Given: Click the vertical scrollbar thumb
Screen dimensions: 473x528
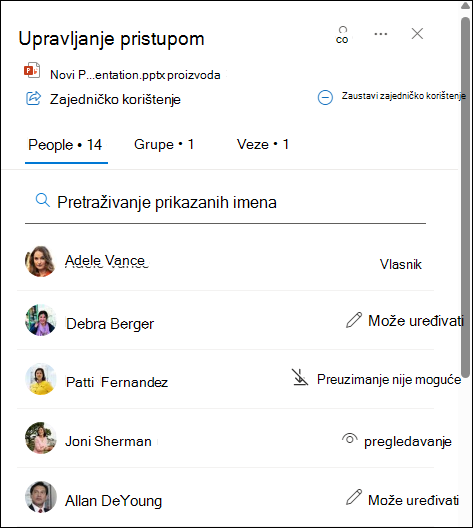Looking at the screenshot, I should click(x=466, y=198).
